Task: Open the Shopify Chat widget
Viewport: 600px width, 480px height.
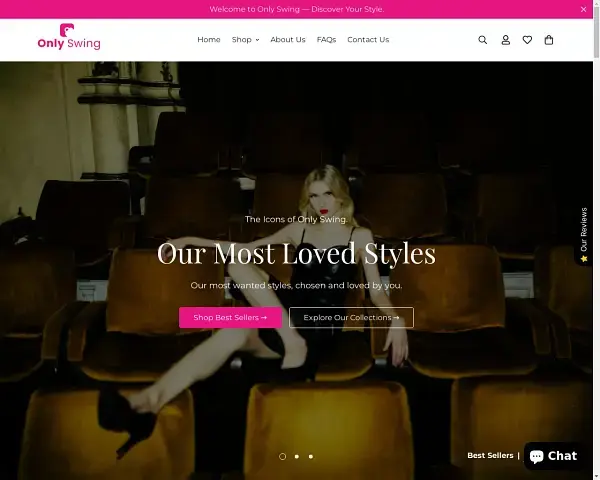Action: click(x=553, y=456)
